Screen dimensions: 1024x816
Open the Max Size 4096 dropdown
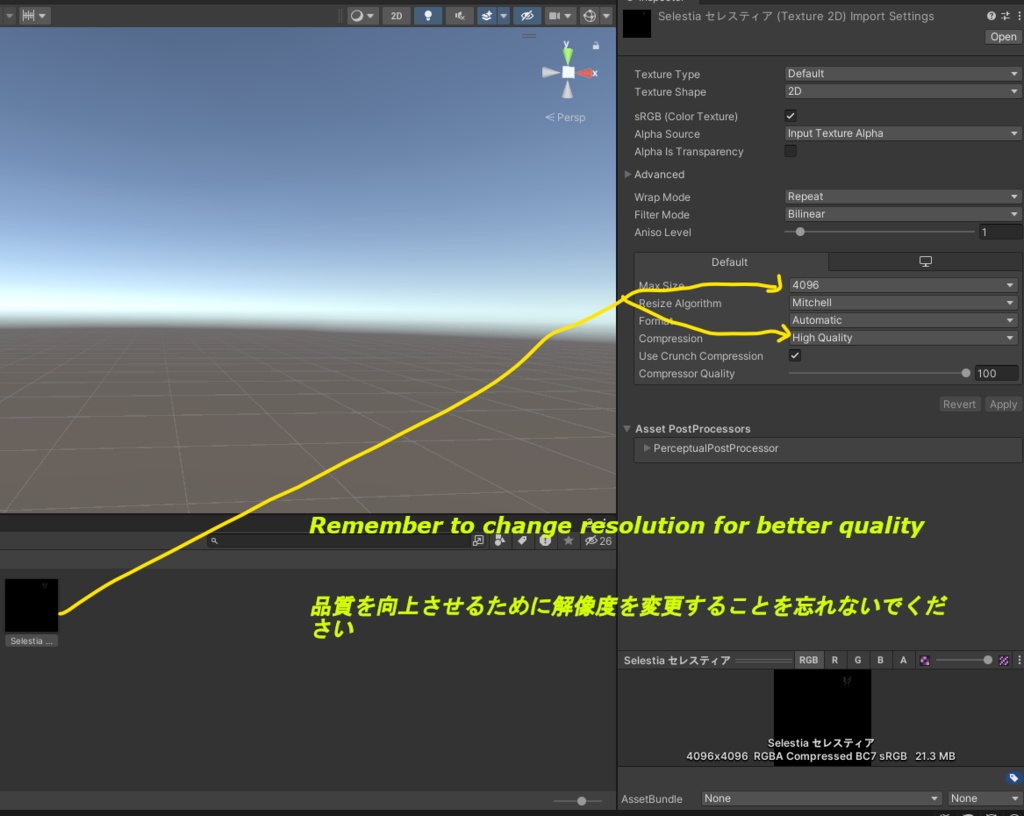pyautogui.click(x=903, y=285)
